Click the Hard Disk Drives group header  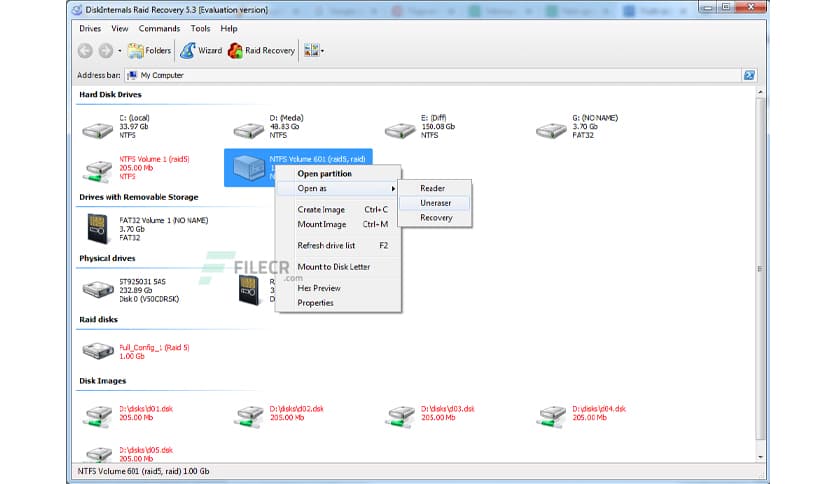tap(110, 94)
